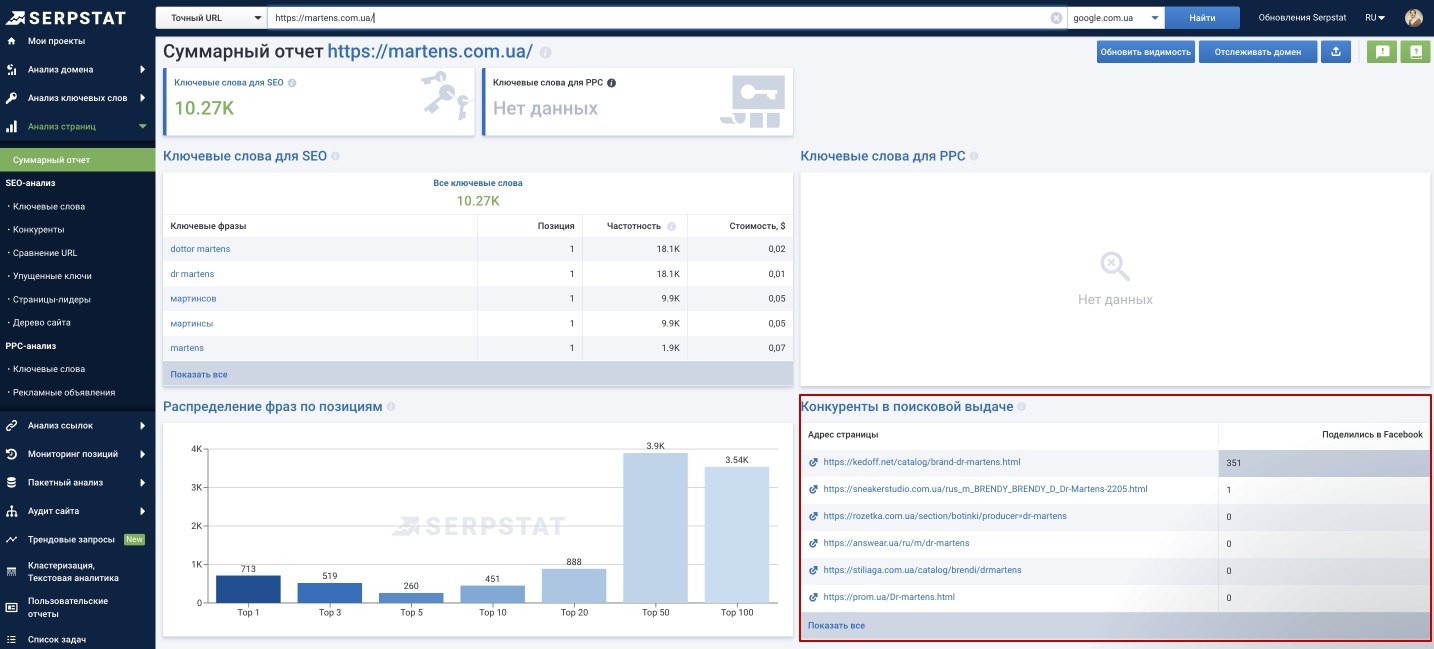Open SEO Ключевые слова in sidebar
This screenshot has width=1434, height=649.
[x=48, y=206]
